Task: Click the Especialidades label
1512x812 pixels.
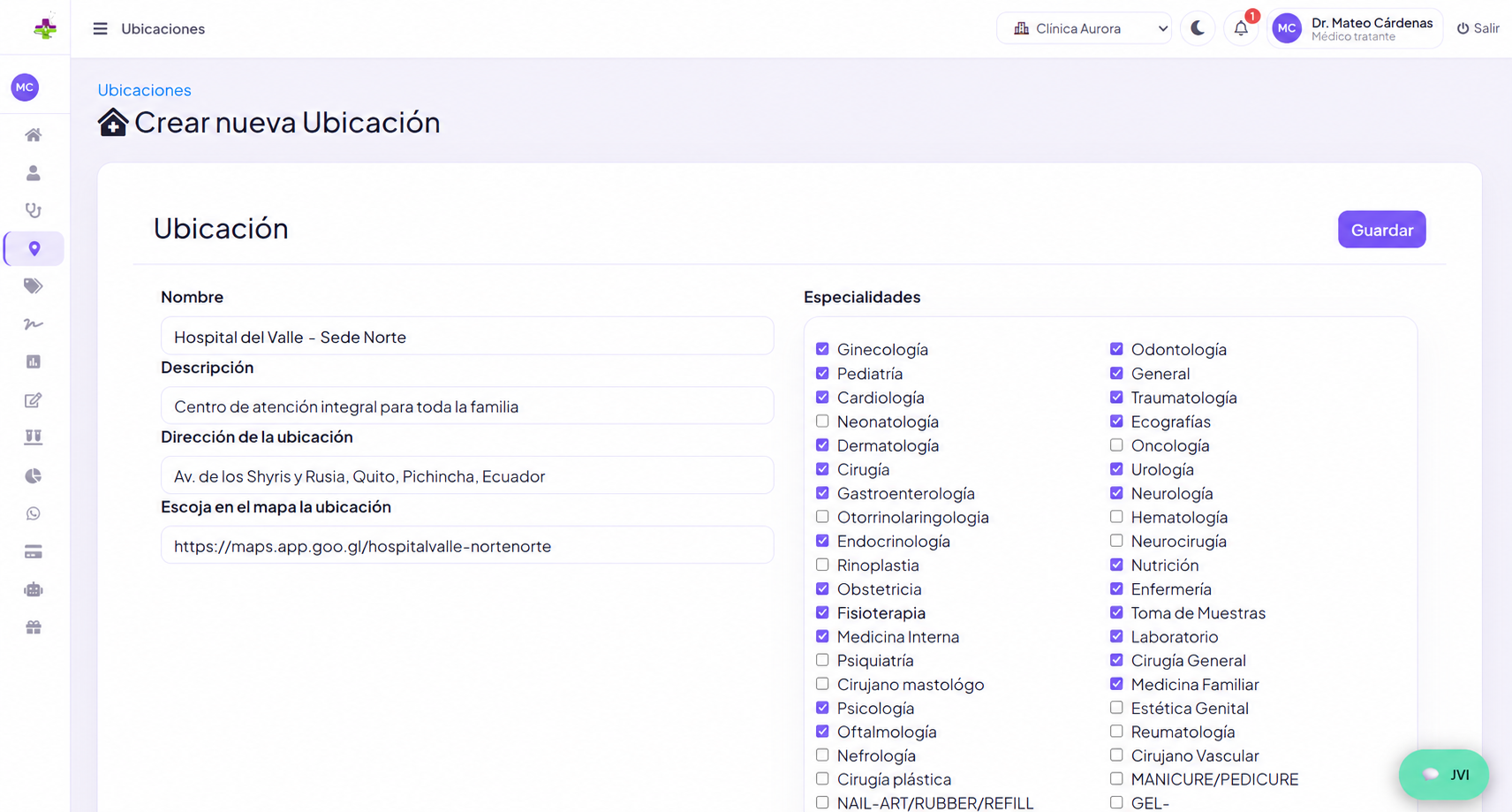Action: pos(862,297)
